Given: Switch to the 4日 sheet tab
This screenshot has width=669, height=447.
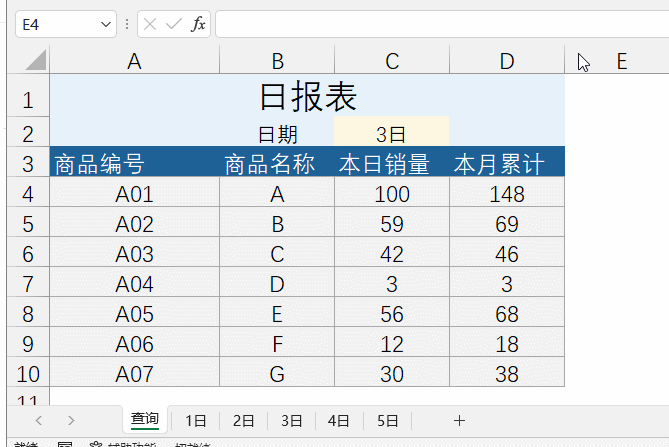Looking at the screenshot, I should click(x=339, y=421).
